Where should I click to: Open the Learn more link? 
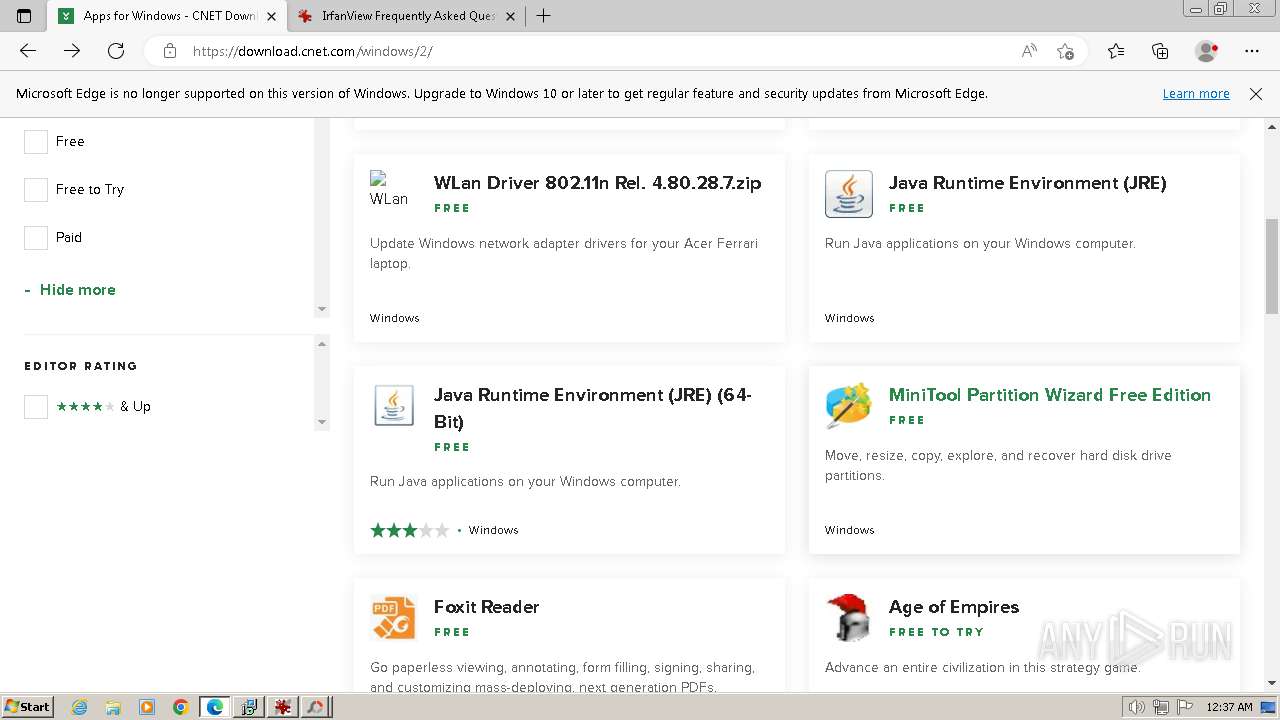click(x=1196, y=94)
